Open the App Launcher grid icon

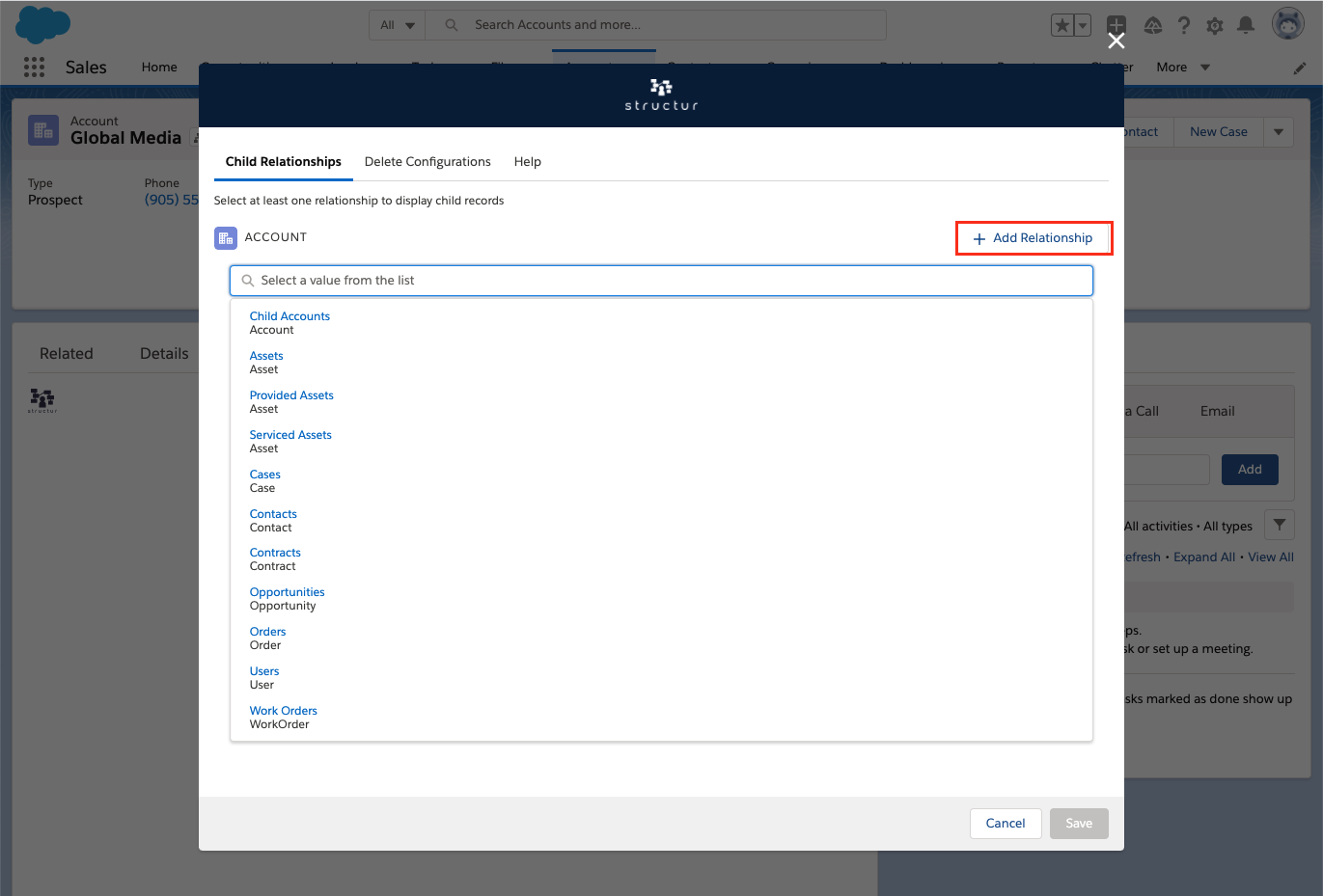[x=34, y=67]
